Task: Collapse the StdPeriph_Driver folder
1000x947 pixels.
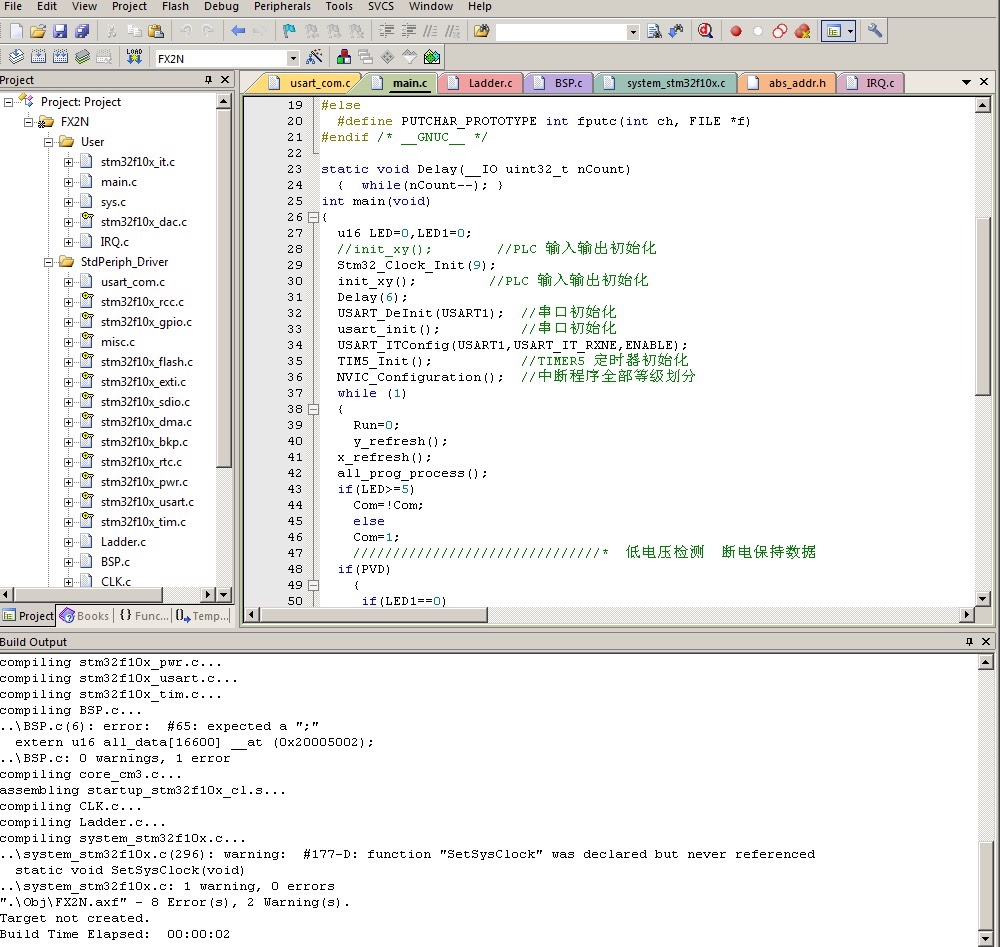Action: [x=48, y=262]
